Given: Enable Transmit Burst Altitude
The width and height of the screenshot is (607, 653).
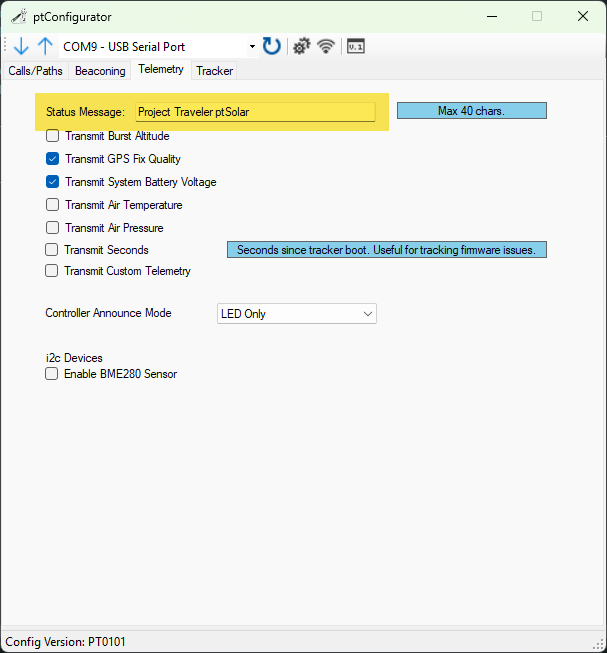Looking at the screenshot, I should 52,136.
